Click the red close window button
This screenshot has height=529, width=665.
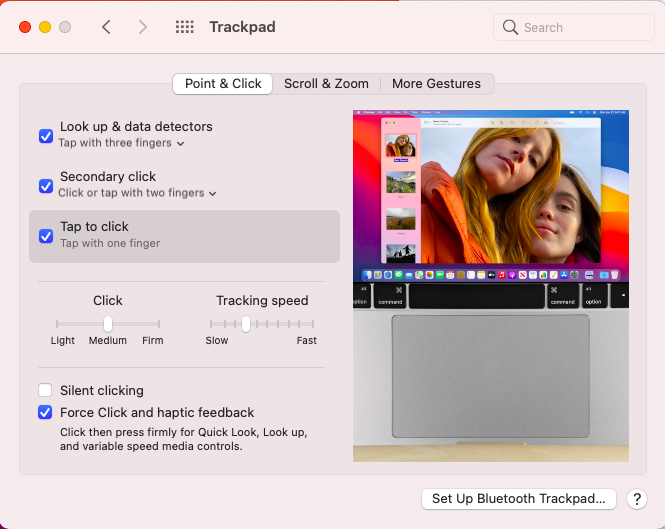coord(25,27)
